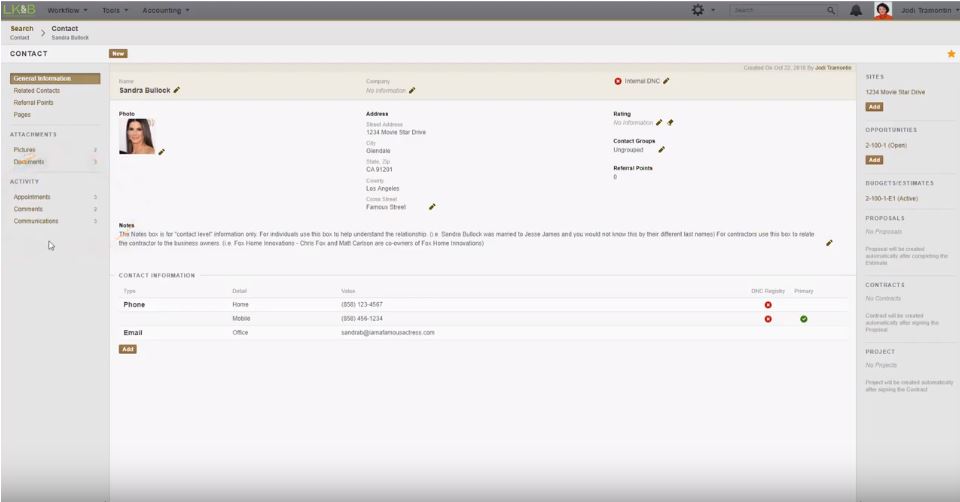The image size is (960, 502).
Task: Edit the Notes text with pencil icon
Action: 829,243
